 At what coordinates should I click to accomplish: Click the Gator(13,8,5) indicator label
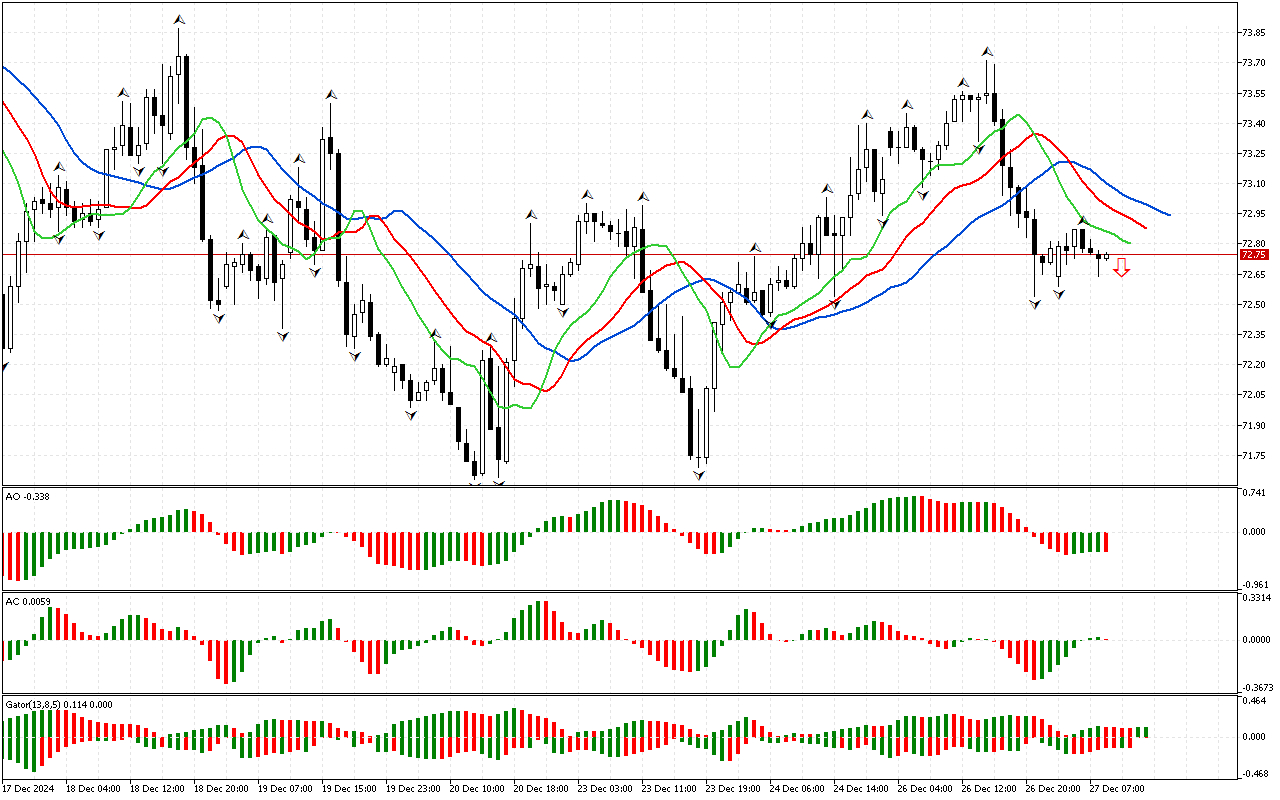[59, 704]
